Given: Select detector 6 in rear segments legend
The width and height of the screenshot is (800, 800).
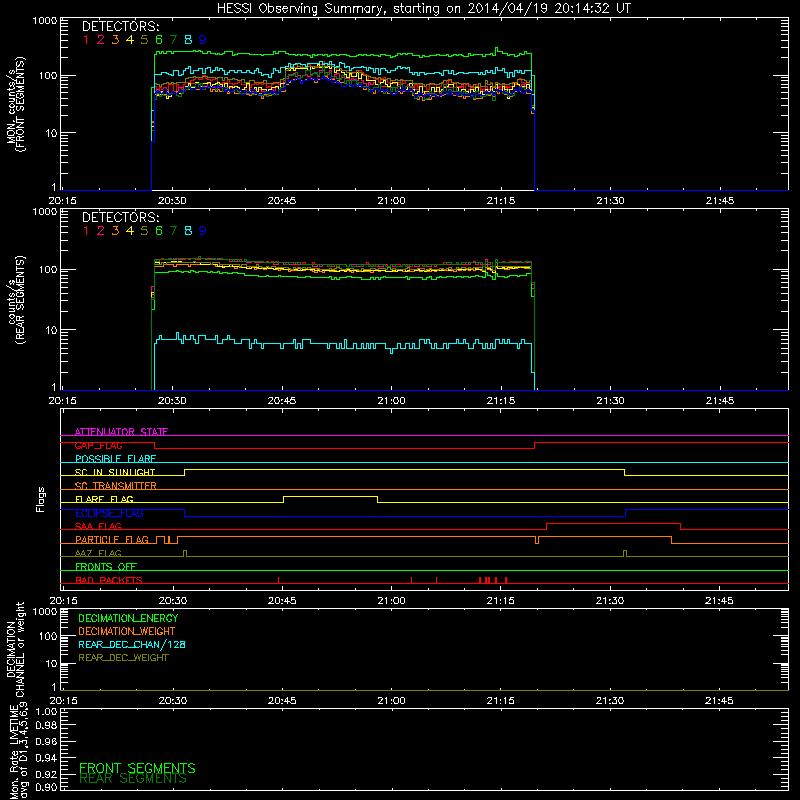Looking at the screenshot, I should click(159, 231).
